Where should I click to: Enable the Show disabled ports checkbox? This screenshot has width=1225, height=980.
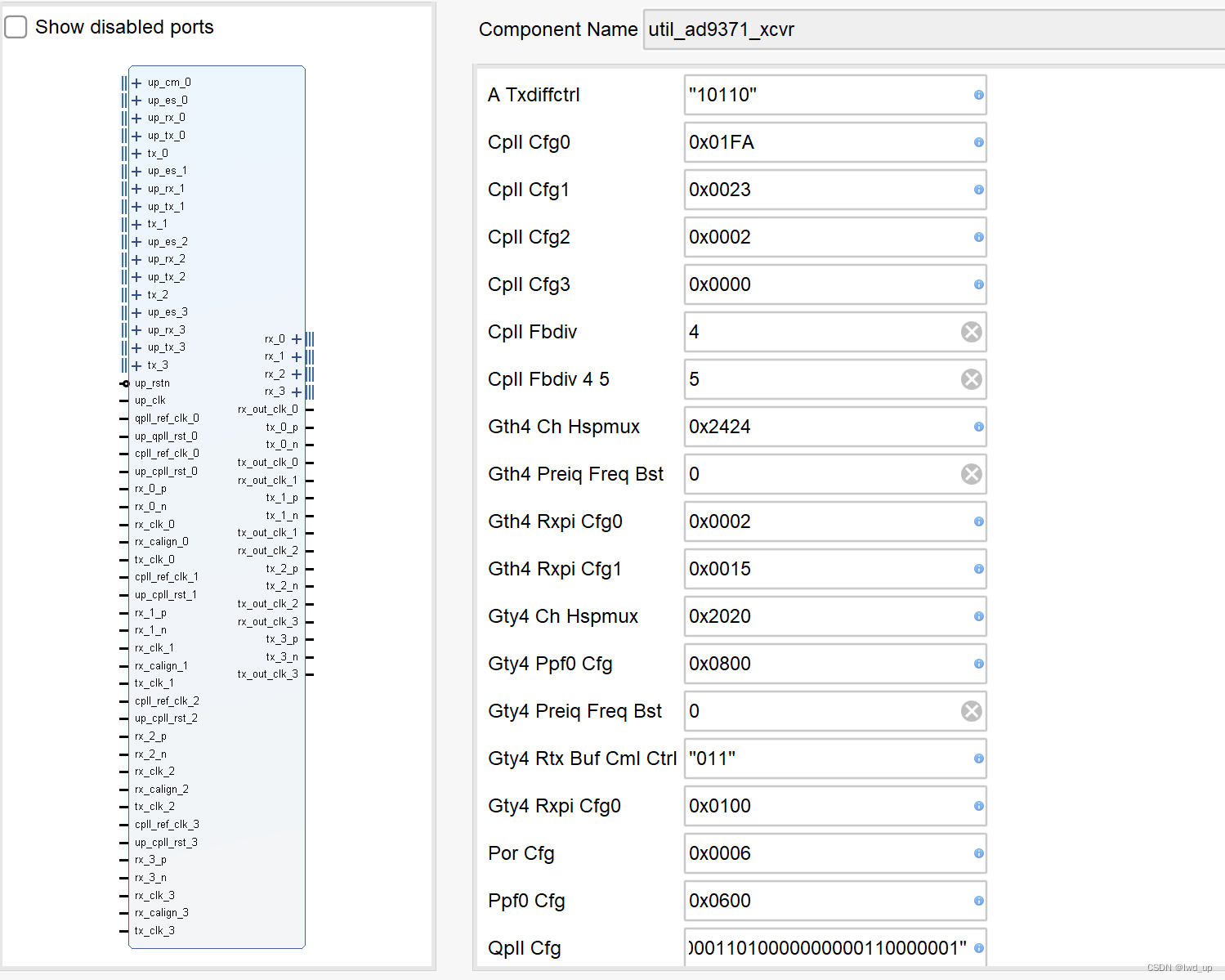coord(16,27)
